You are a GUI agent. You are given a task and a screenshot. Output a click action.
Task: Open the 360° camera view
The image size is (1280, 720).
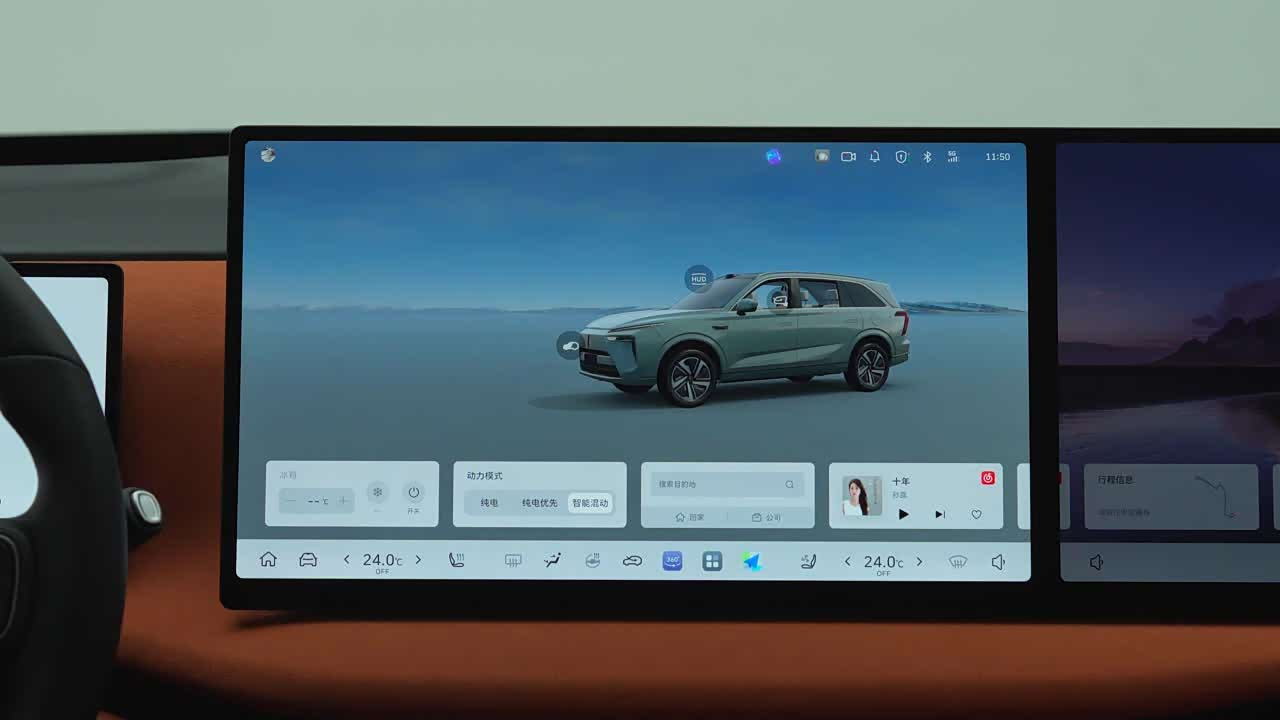pos(672,561)
